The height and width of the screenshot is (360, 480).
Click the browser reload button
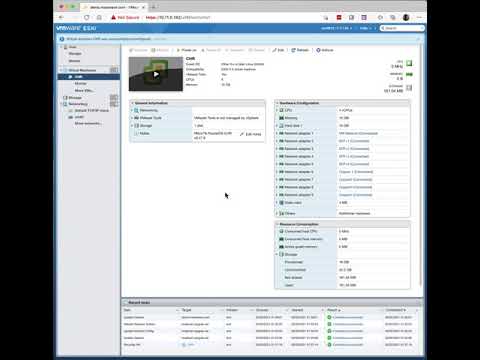(86, 17)
